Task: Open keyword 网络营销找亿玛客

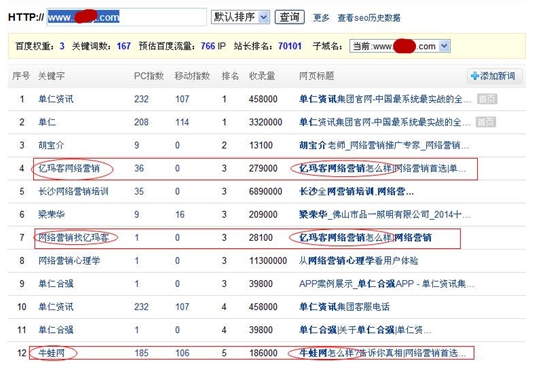Action: click(x=73, y=237)
